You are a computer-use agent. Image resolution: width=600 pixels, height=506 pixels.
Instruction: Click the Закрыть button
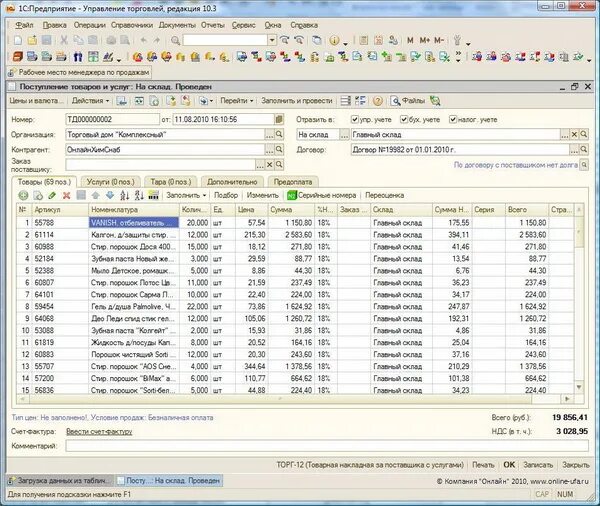click(x=576, y=465)
